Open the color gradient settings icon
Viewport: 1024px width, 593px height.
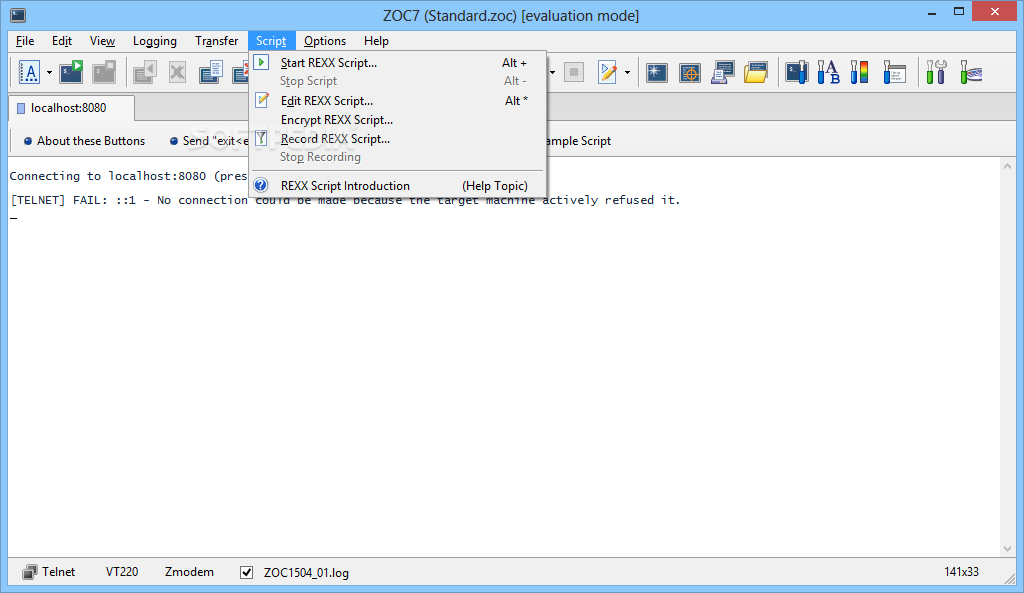[859, 72]
